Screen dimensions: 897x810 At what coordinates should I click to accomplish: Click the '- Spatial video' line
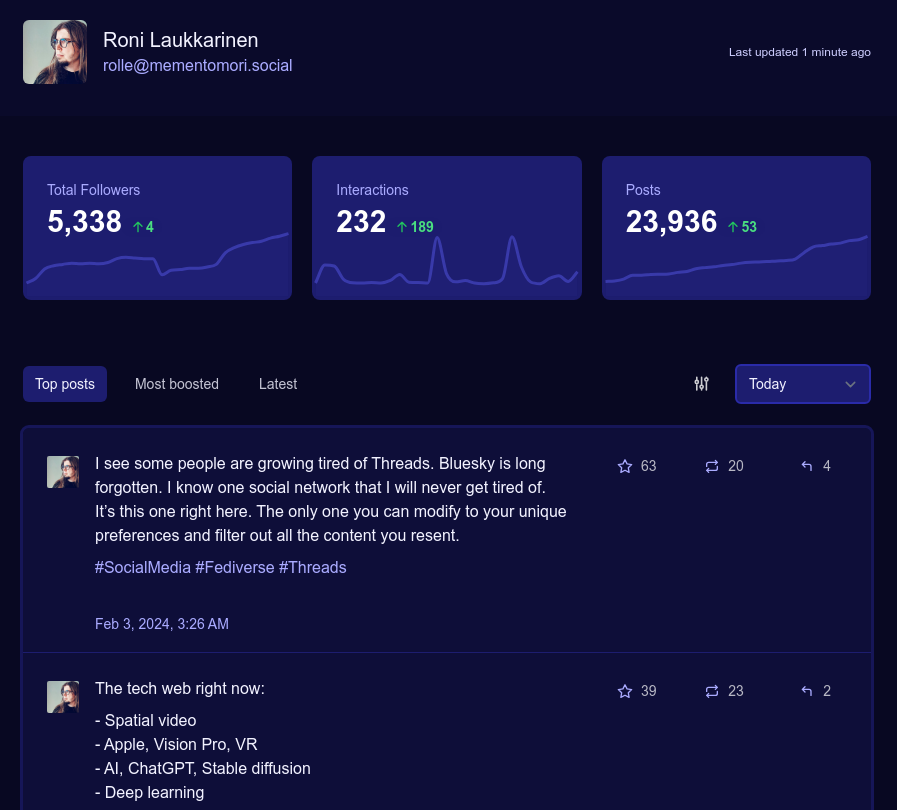(145, 721)
